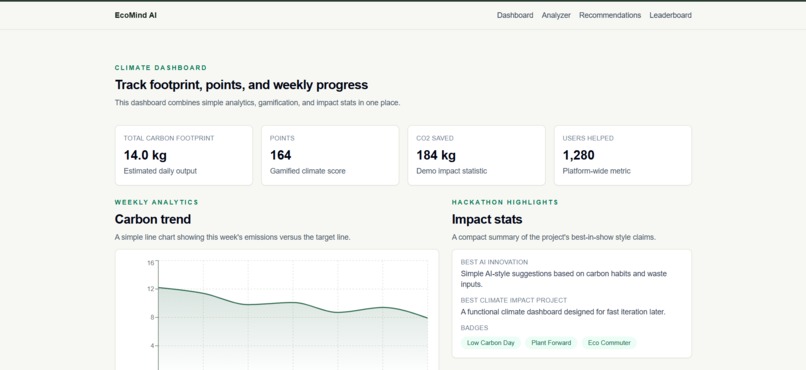
Task: Click the Impact stats heading
Action: [487, 219]
